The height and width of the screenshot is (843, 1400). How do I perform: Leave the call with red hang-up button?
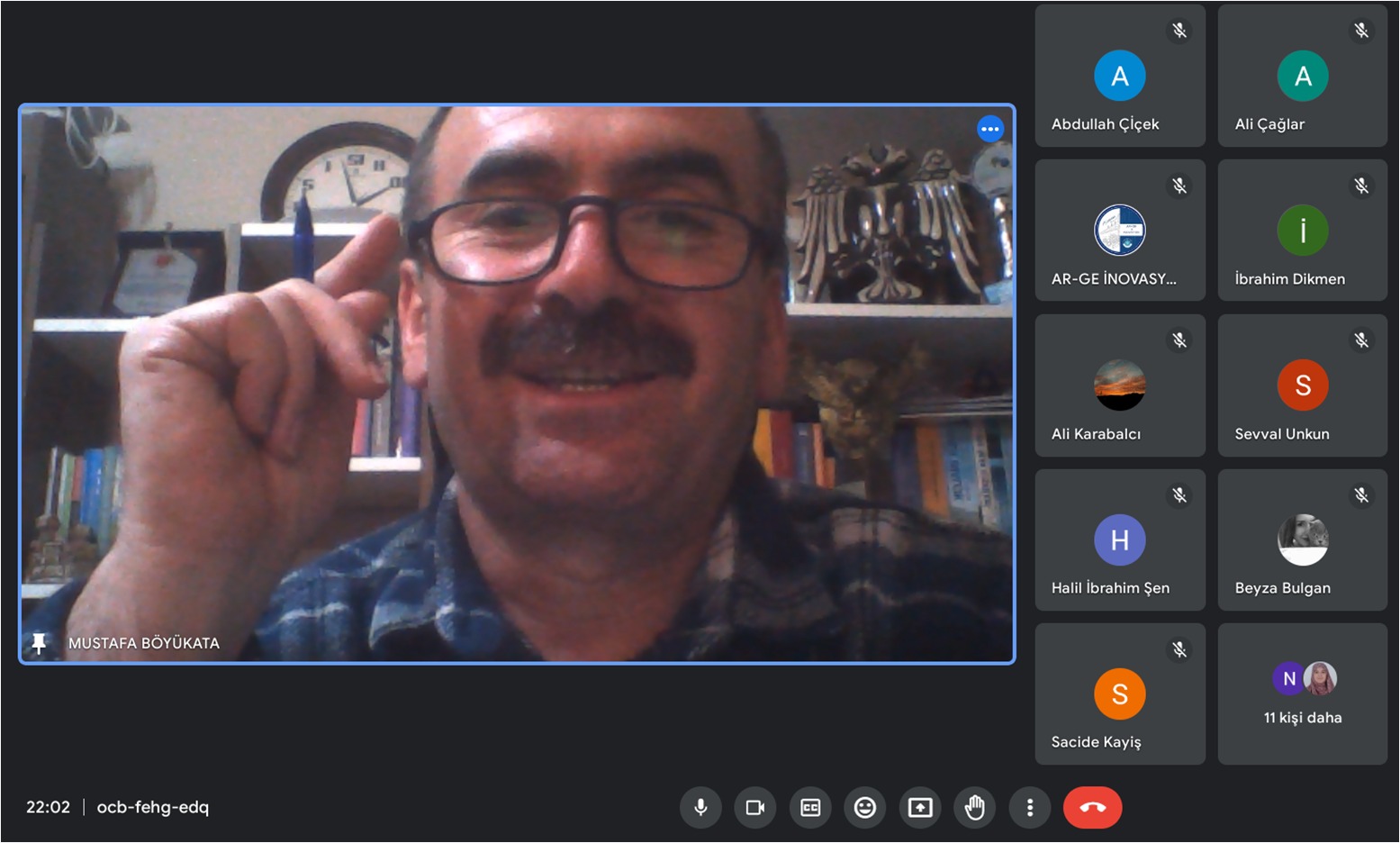tap(1092, 808)
